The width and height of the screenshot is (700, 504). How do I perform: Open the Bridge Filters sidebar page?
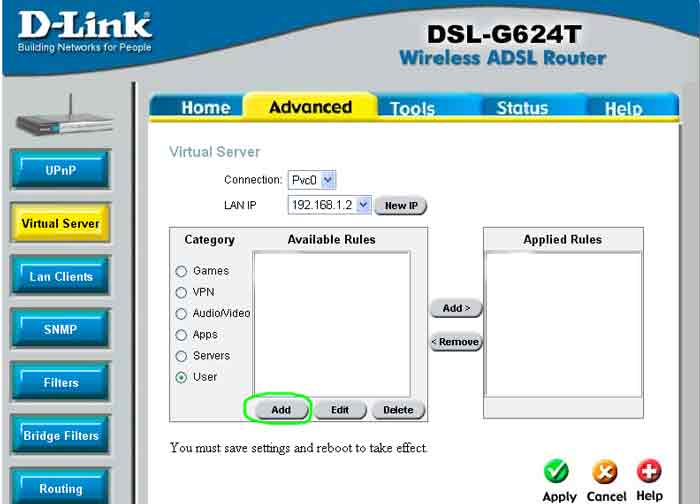pos(61,436)
